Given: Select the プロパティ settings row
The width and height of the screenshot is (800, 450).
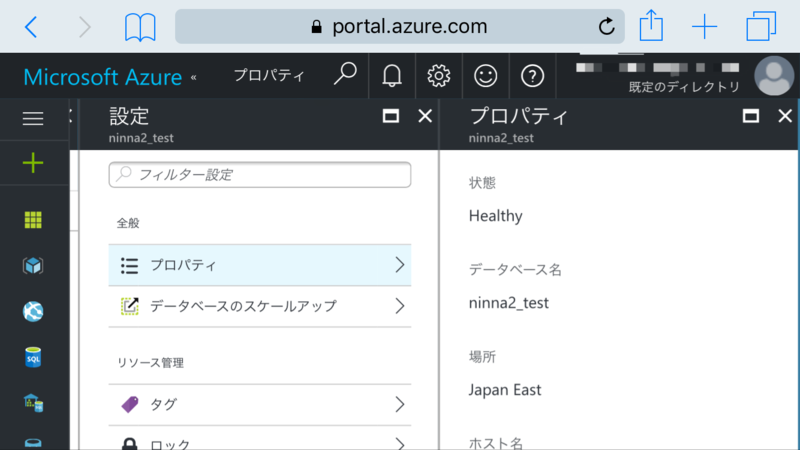Looking at the screenshot, I should [x=260, y=265].
